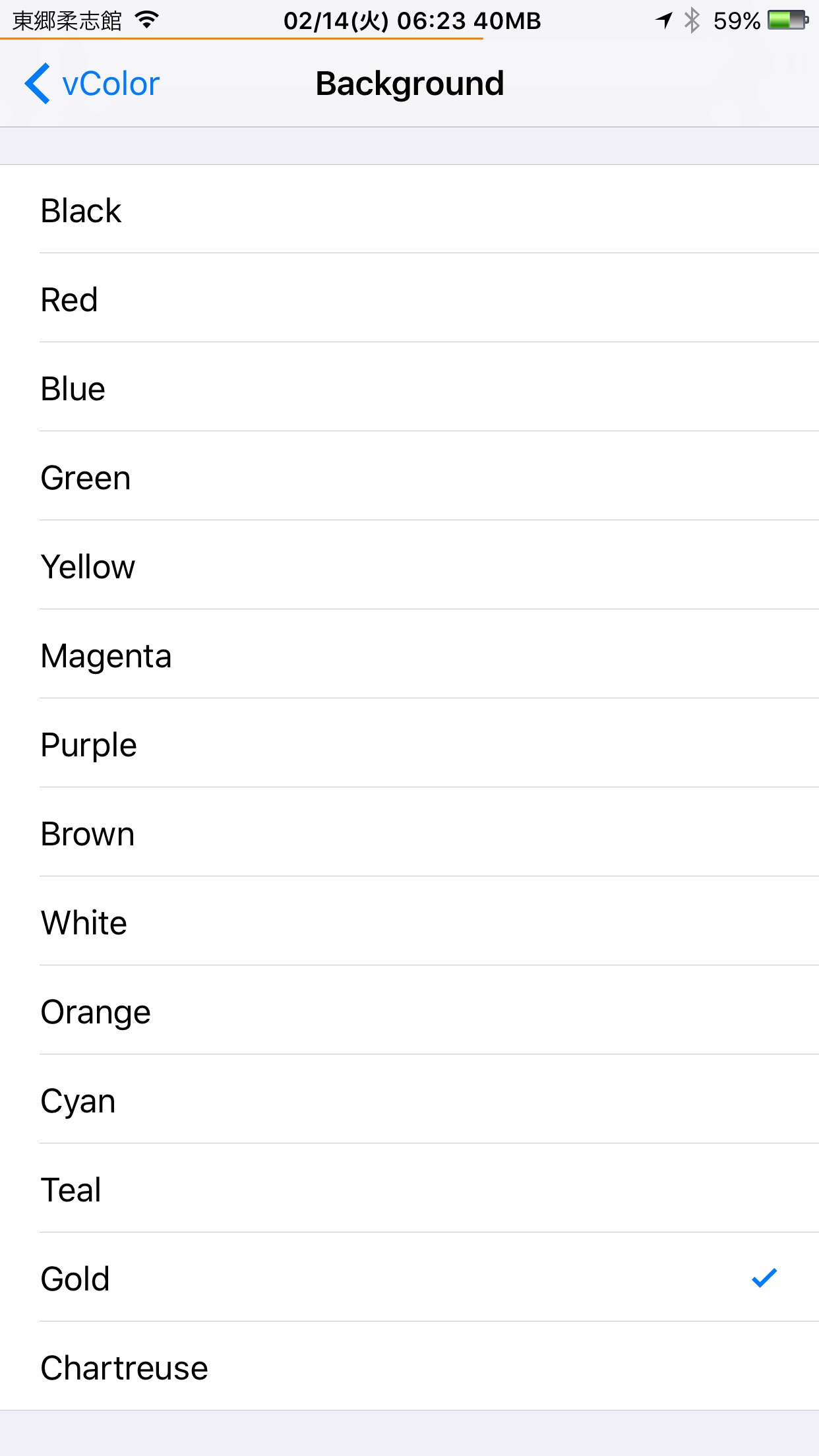Choose the Blue background option
Screen dimensions: 819x1456
tap(409, 387)
